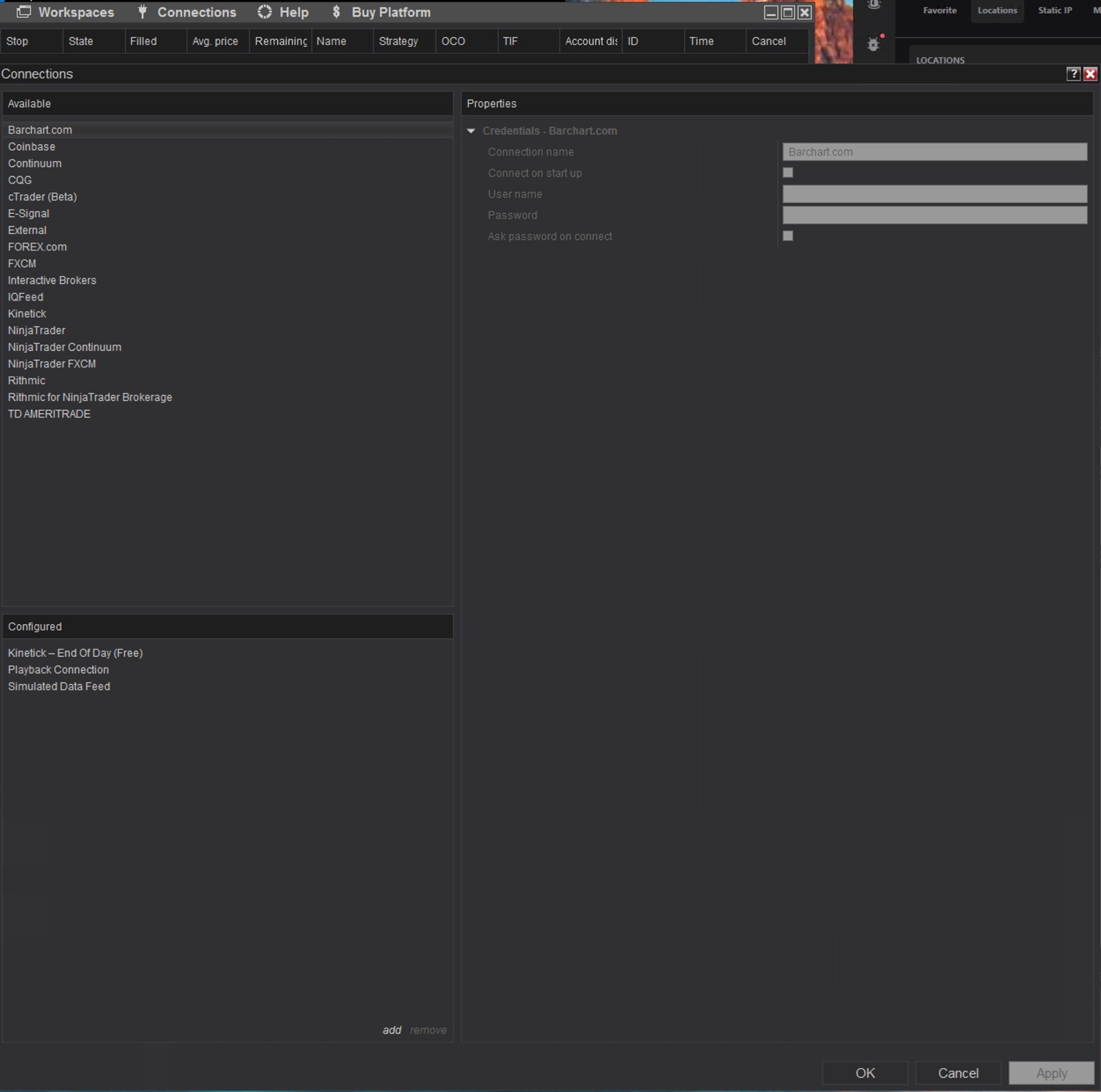Viewport: 1101px width, 1092px height.
Task: Click the State column header
Action: pos(94,41)
